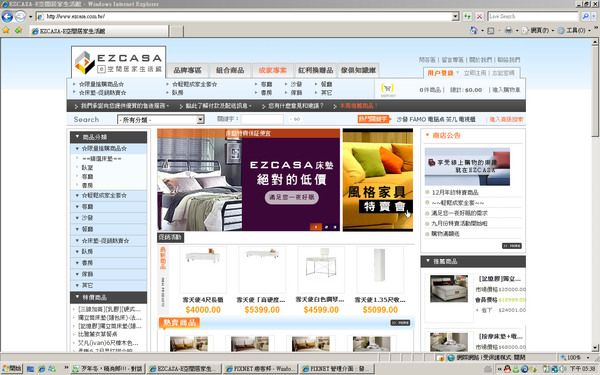Open the 紅利換贈品 navigation tab

click(x=316, y=70)
